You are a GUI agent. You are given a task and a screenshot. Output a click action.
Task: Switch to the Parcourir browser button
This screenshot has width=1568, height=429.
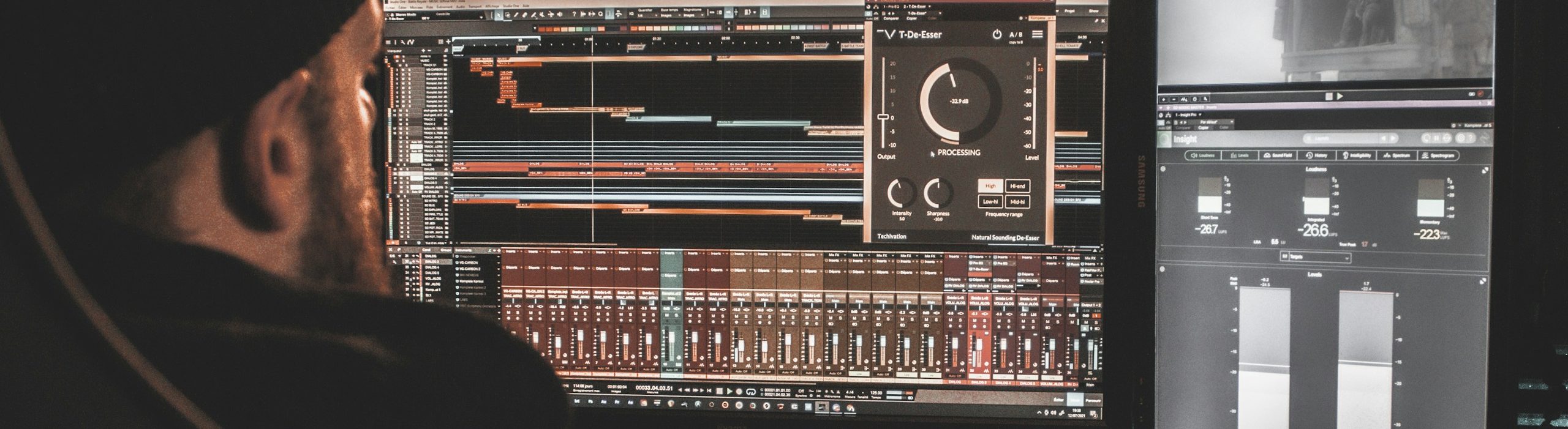[1093, 401]
